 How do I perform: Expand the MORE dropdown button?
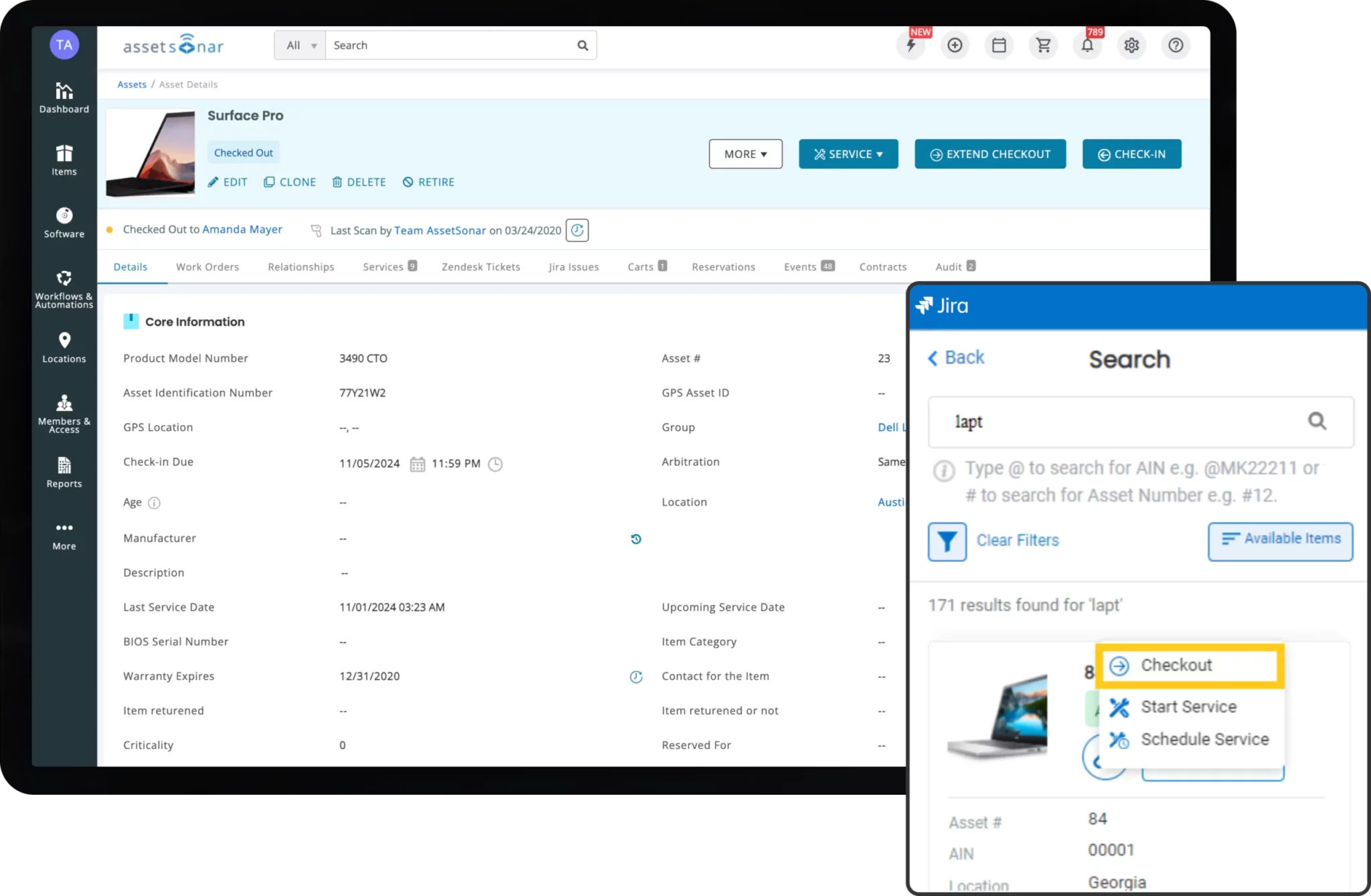coord(746,154)
